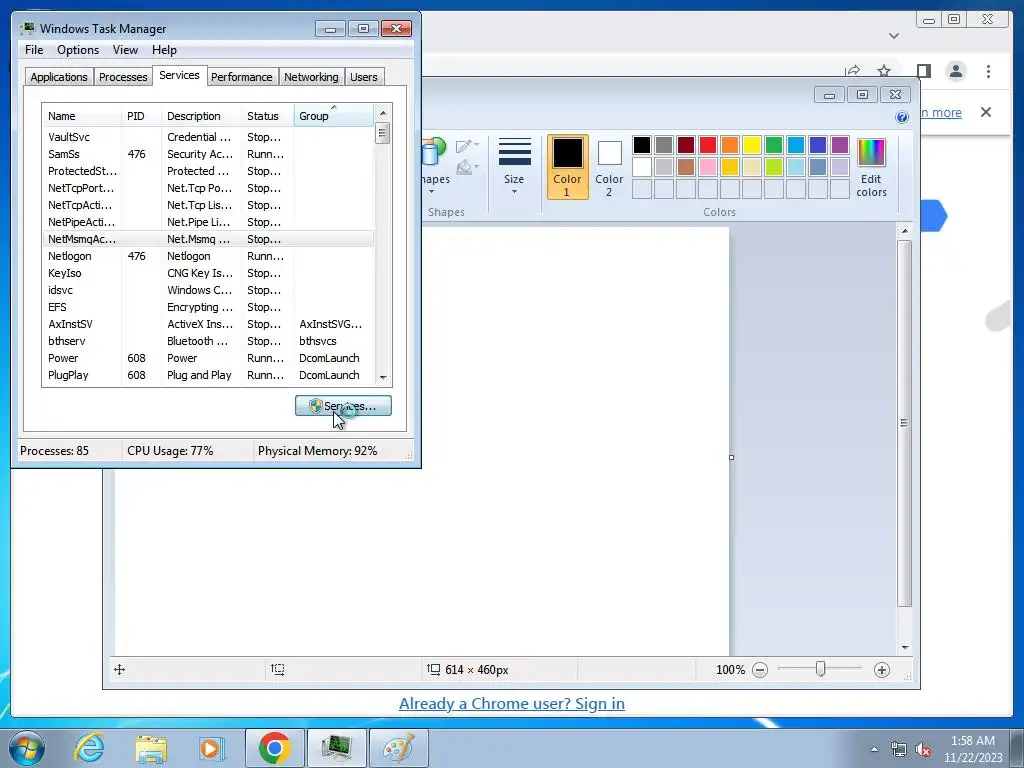
Task: Open Chrome profile avatar icon
Action: (x=956, y=71)
